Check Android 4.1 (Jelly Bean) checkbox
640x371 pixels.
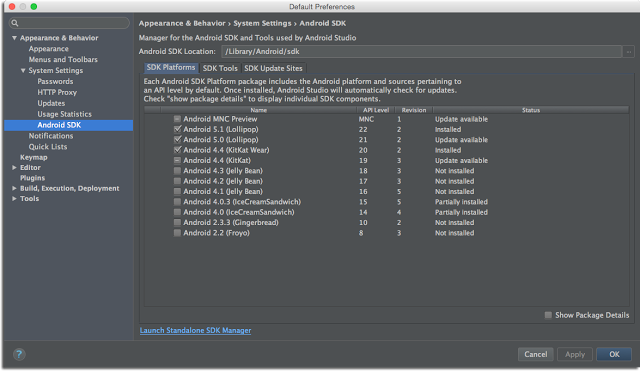click(x=177, y=191)
